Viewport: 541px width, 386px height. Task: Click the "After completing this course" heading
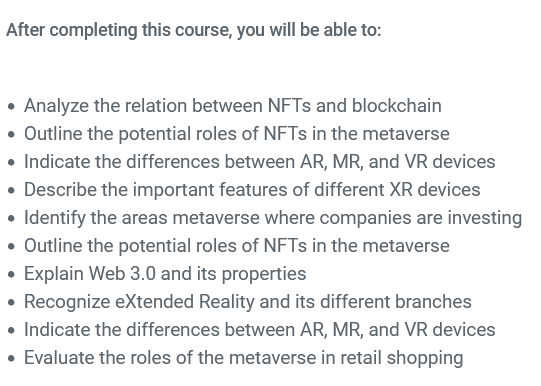click(x=194, y=30)
